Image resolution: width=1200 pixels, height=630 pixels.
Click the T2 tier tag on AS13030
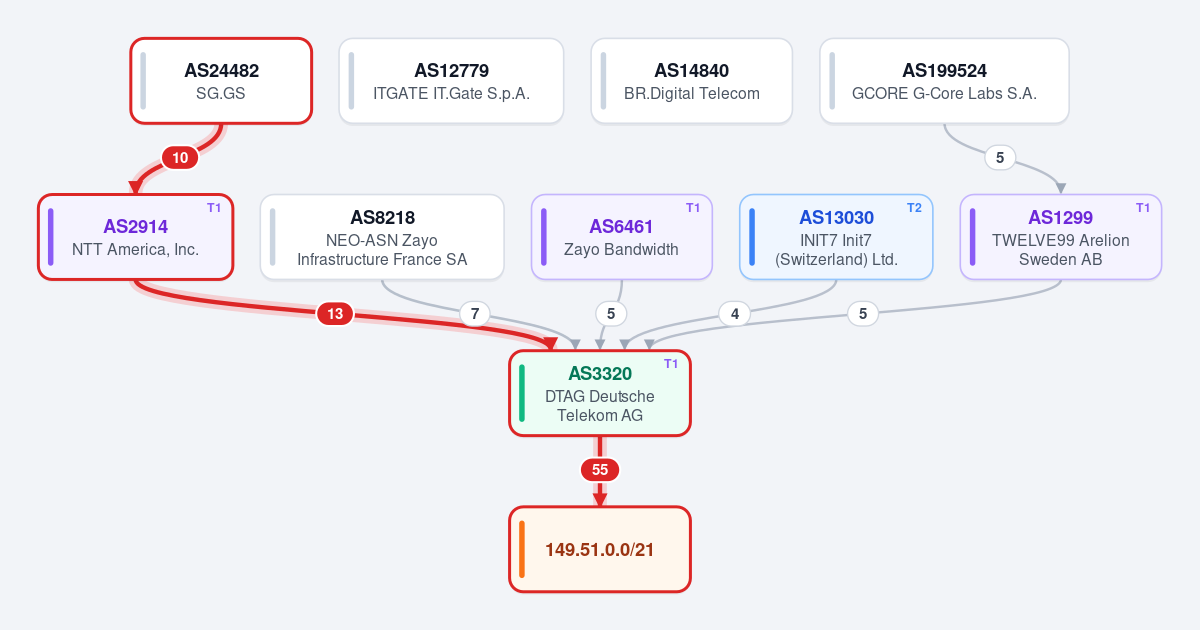(x=914, y=207)
